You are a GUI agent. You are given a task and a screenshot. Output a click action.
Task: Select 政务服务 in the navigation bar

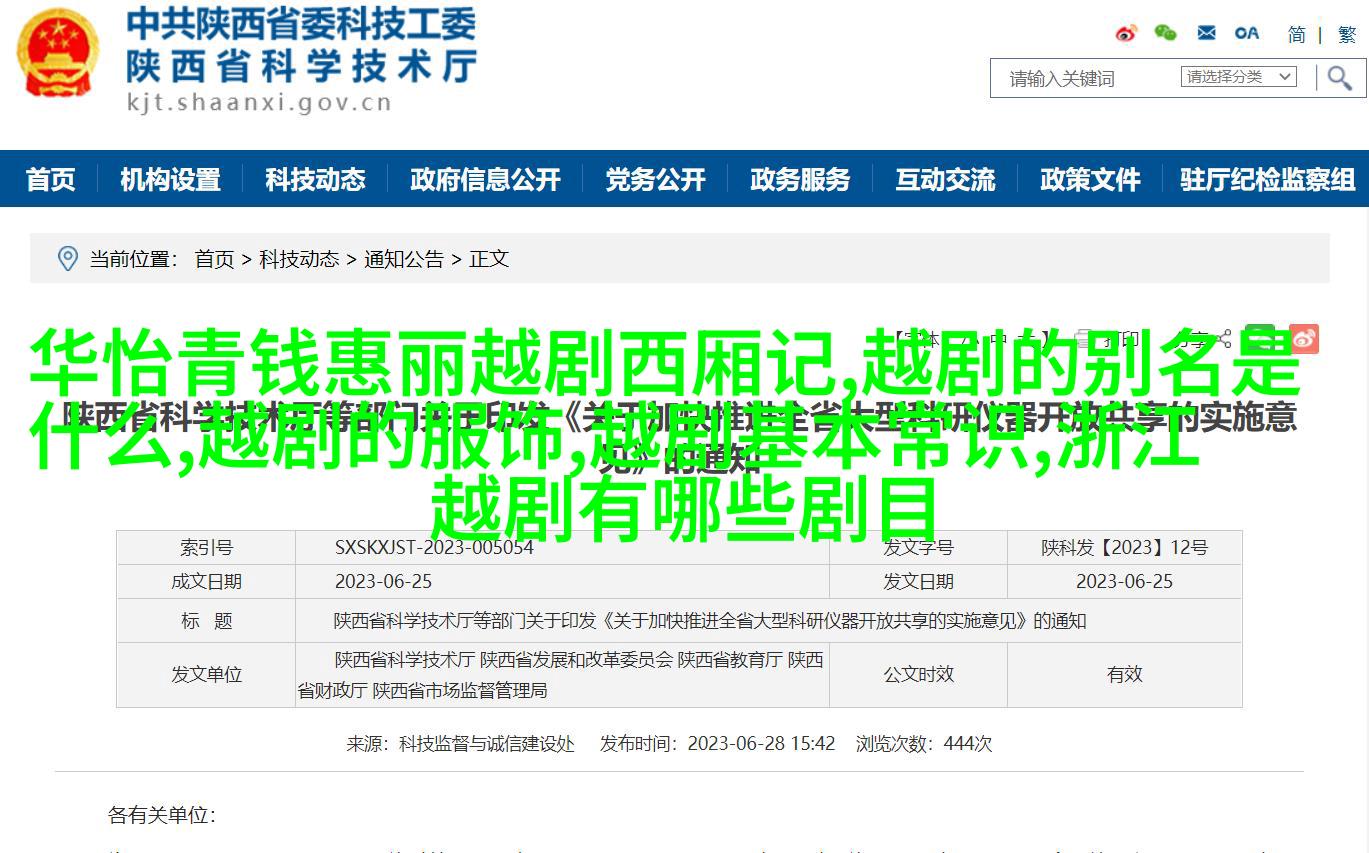(800, 179)
